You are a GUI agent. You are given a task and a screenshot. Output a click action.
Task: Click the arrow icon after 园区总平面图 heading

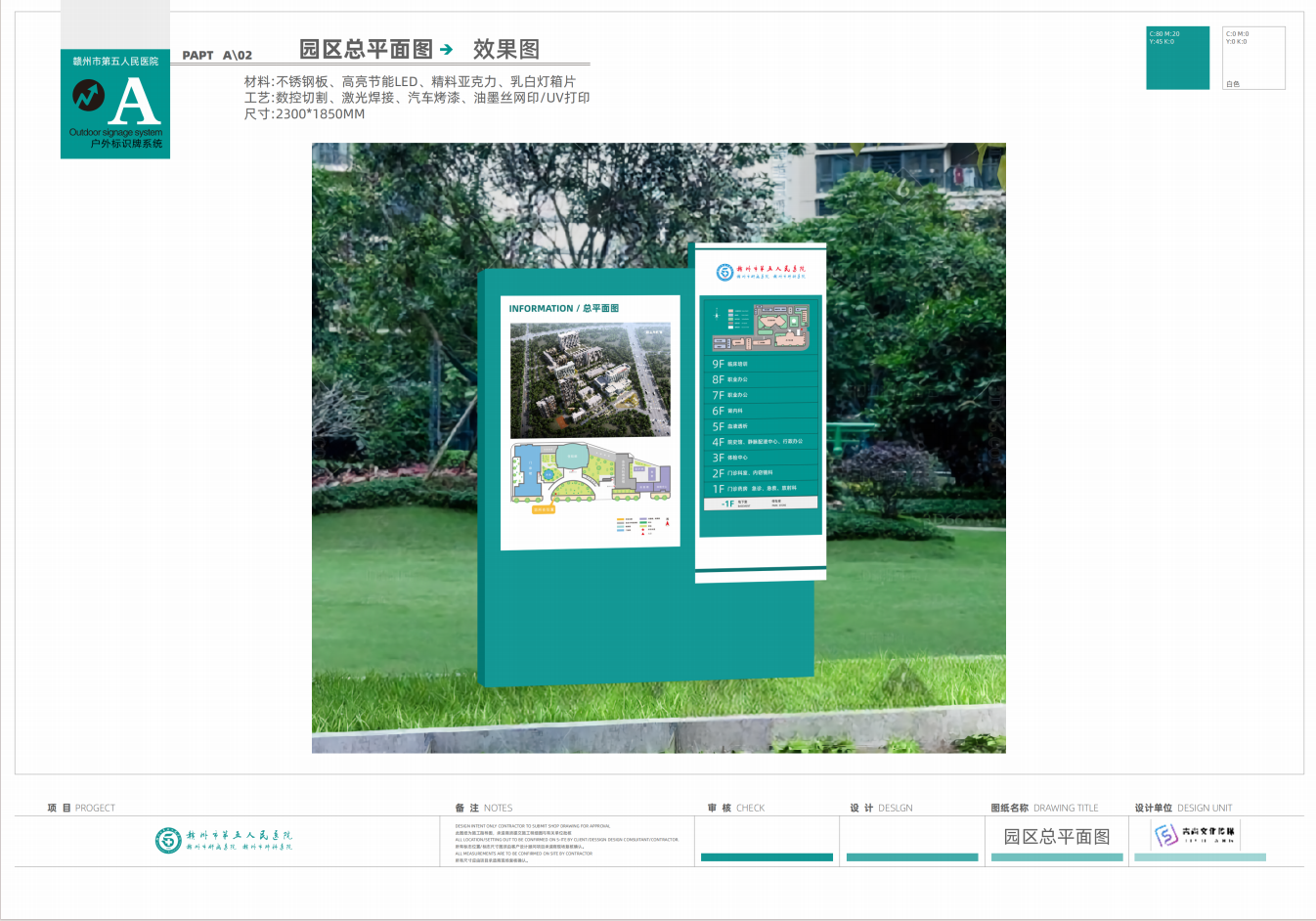pos(446,49)
